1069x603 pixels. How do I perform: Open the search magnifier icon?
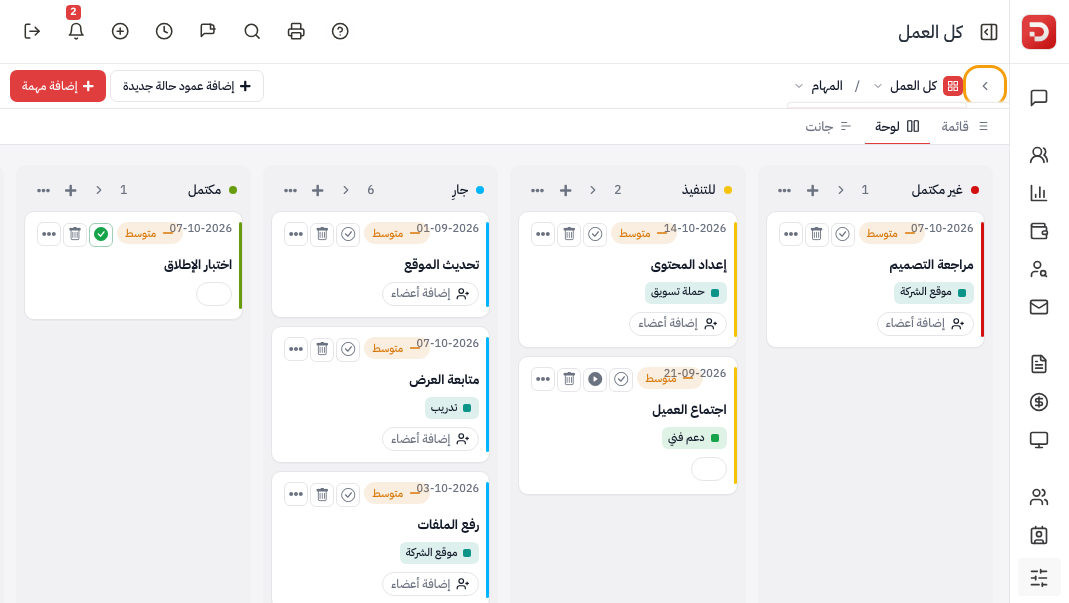252,31
